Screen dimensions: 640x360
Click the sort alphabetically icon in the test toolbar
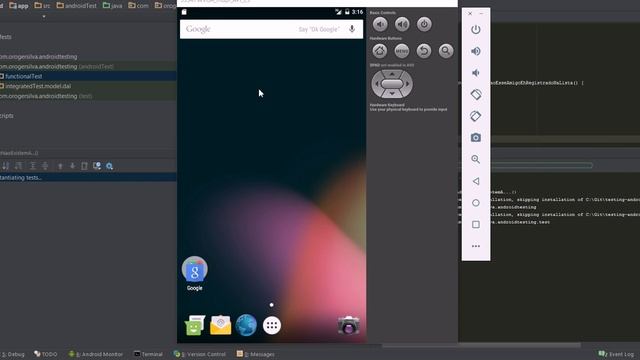point(6,166)
